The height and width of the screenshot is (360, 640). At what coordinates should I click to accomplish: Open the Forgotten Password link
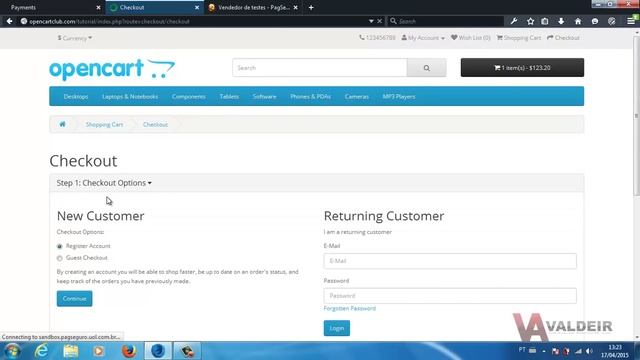(x=350, y=309)
